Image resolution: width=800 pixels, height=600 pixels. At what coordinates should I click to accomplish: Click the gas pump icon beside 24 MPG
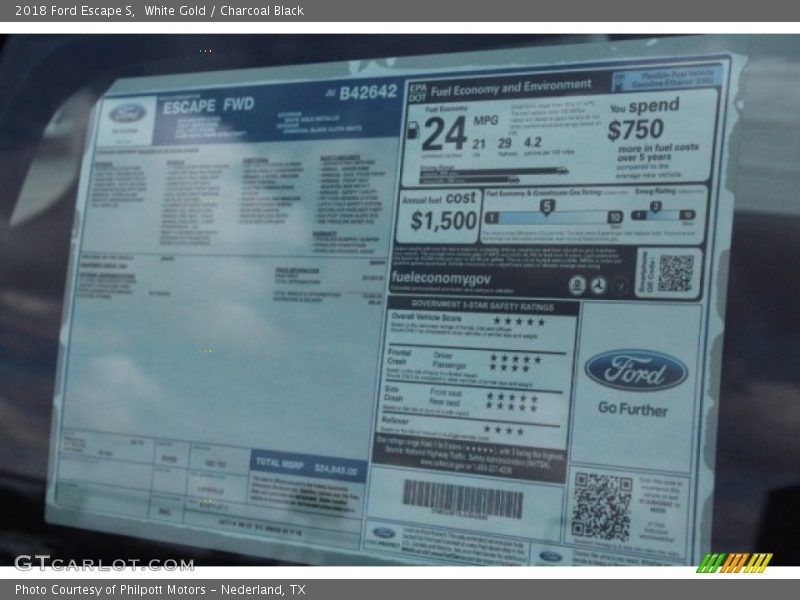(x=413, y=131)
